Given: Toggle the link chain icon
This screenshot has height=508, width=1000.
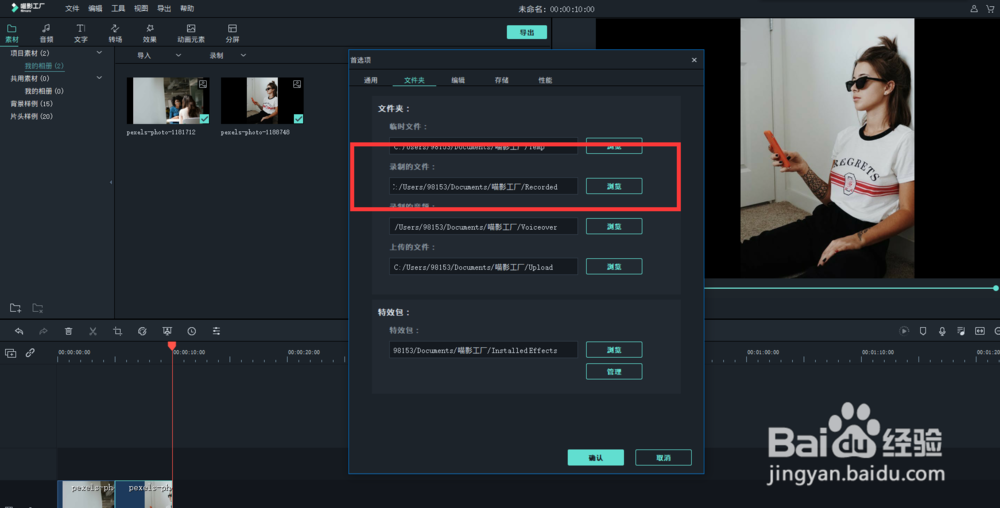Looking at the screenshot, I should [x=30, y=352].
